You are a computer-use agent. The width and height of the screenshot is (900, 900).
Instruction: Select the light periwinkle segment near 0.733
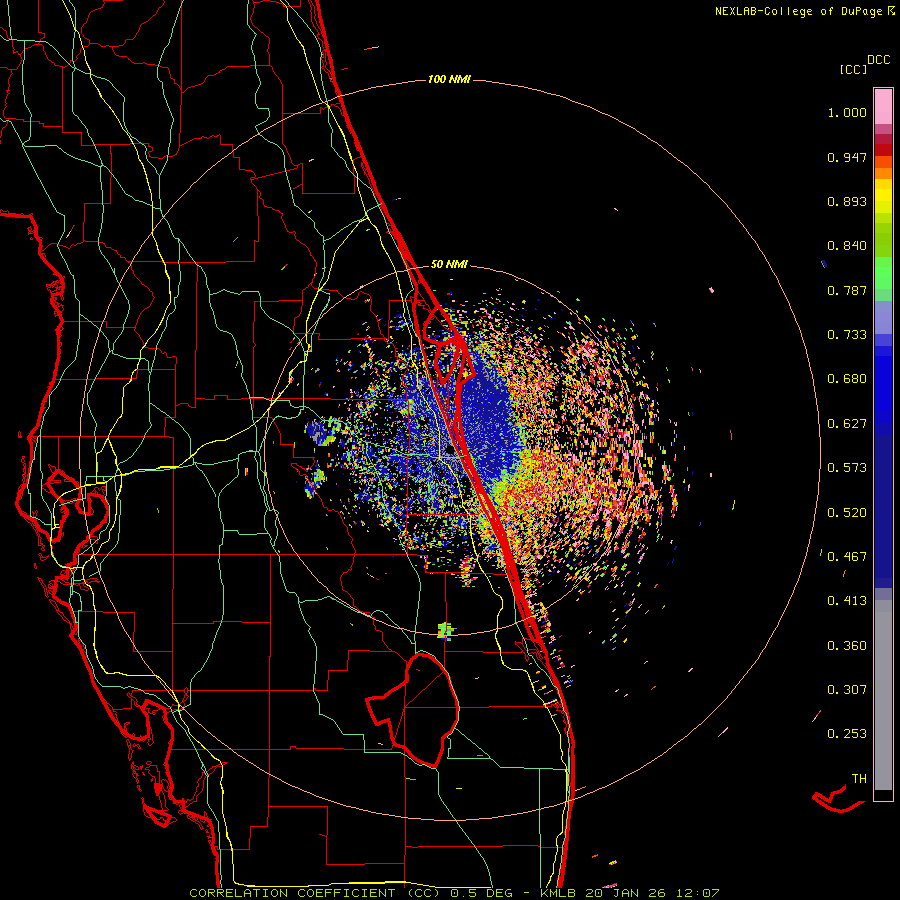pyautogui.click(x=883, y=318)
